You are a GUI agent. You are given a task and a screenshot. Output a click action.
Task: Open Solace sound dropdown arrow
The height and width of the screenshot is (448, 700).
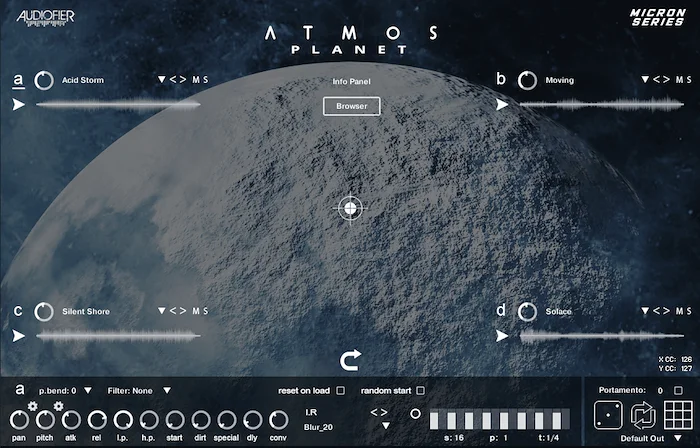tap(645, 311)
